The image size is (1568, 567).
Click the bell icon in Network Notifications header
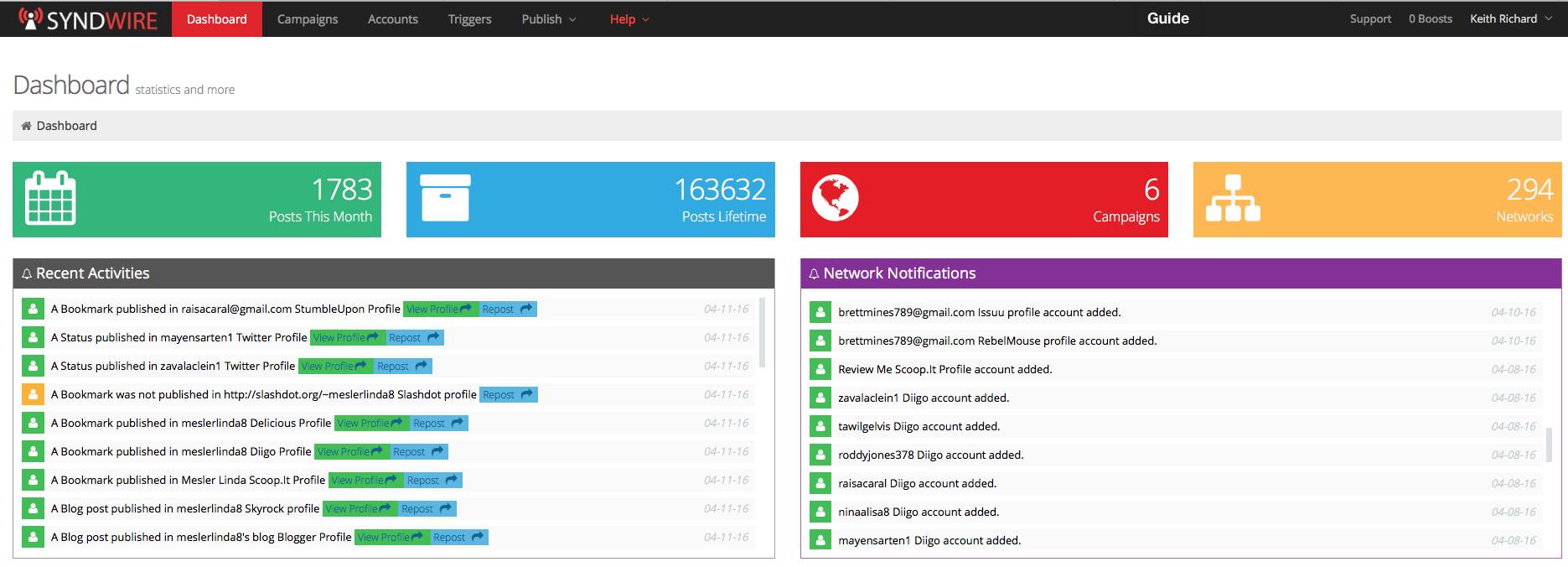pos(813,274)
